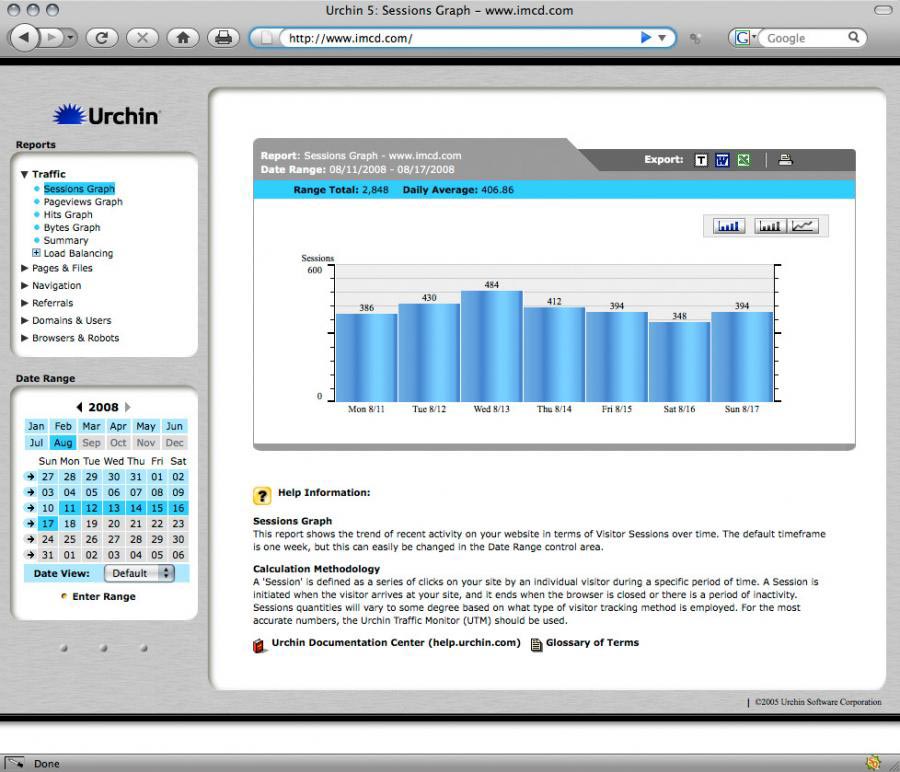Stop loading with the X toolbar button
This screenshot has width=900, height=772.
point(142,38)
